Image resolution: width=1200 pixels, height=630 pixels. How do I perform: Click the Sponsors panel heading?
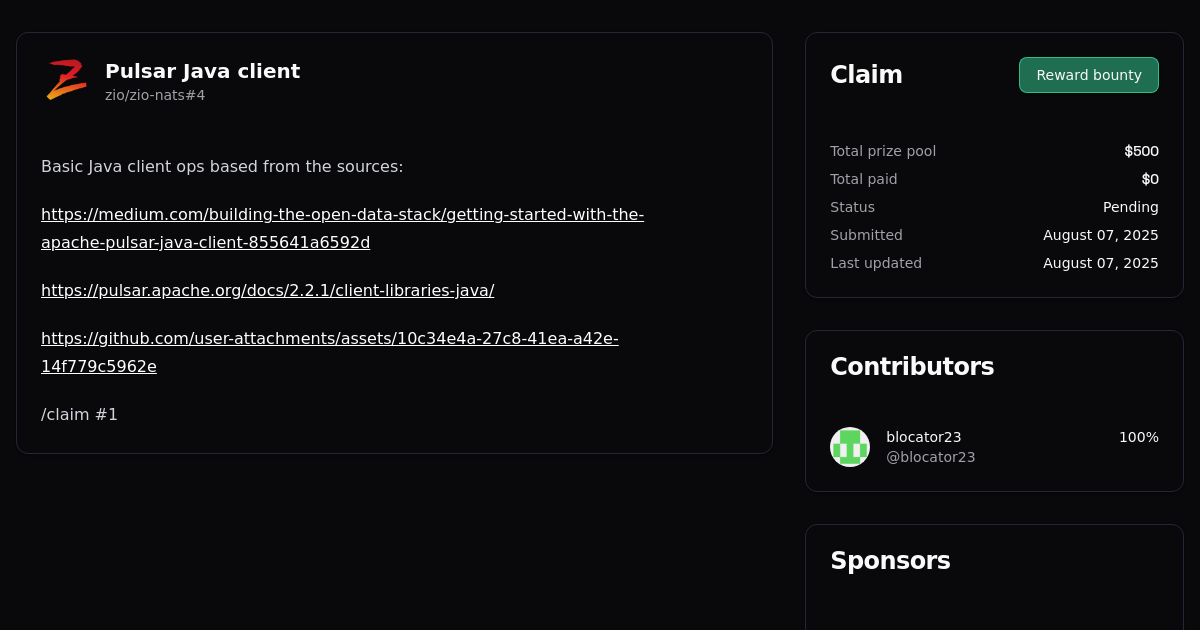(890, 561)
